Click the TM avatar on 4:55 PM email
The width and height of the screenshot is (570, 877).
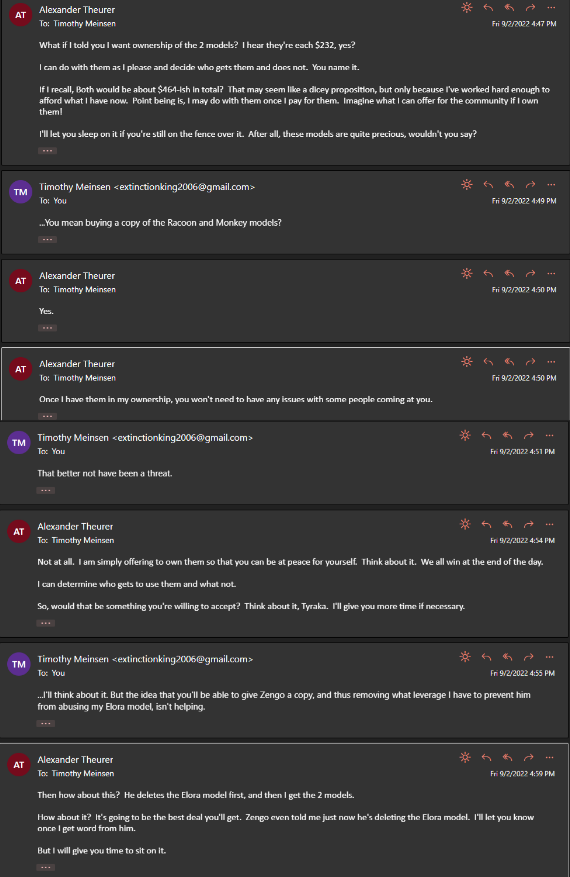pyautogui.click(x=19, y=664)
